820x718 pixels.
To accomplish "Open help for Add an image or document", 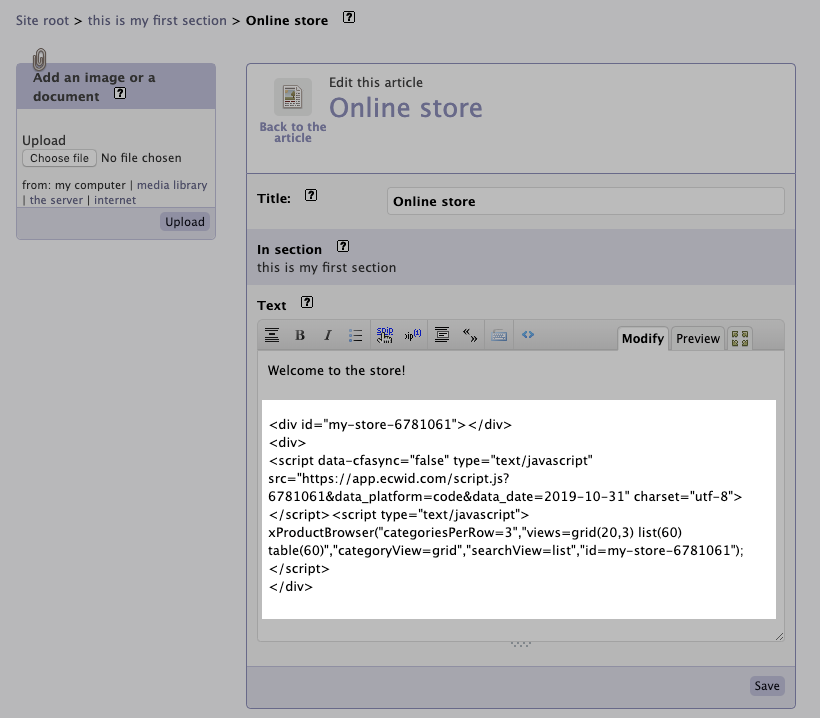I will click(x=120, y=93).
